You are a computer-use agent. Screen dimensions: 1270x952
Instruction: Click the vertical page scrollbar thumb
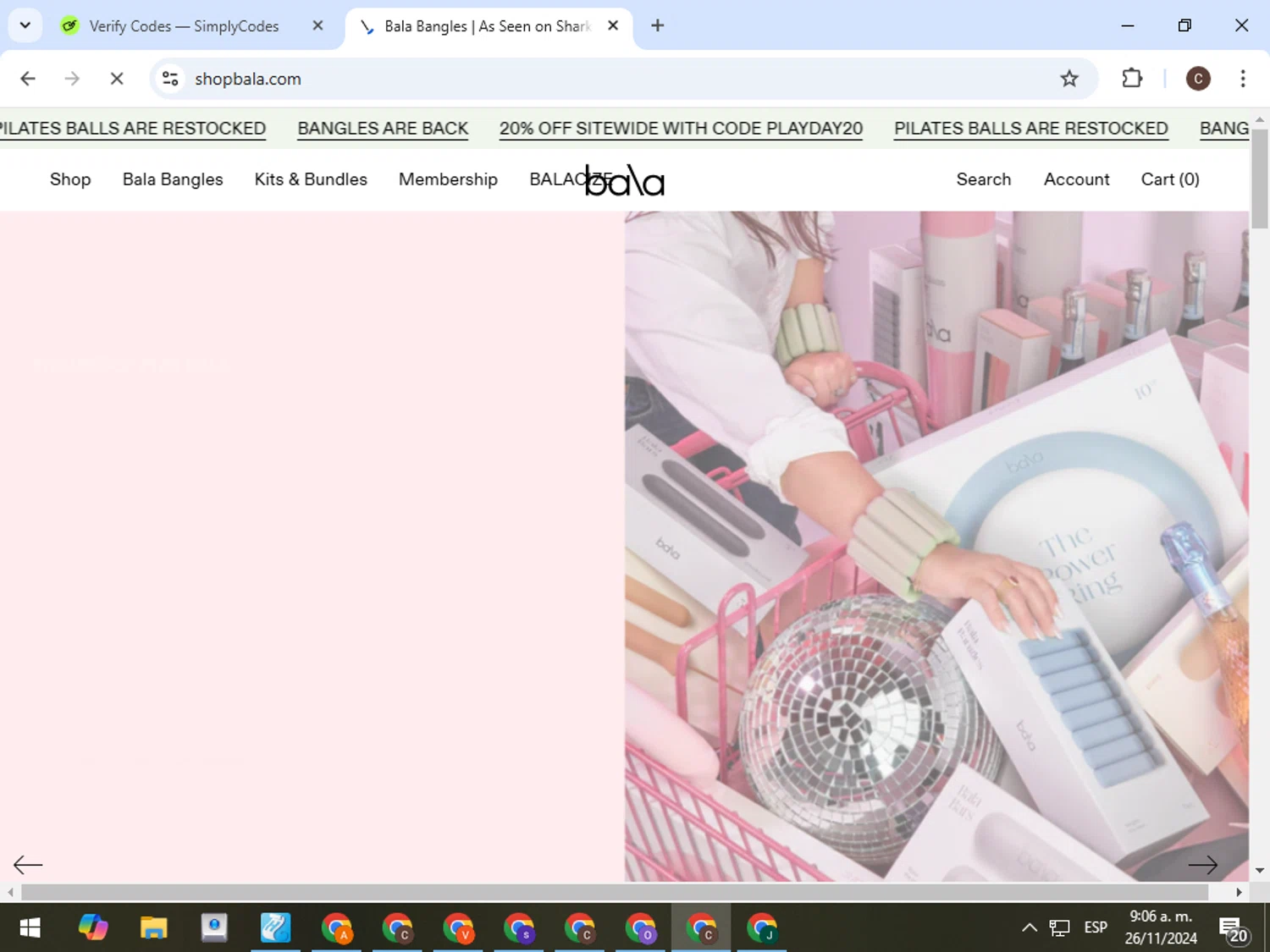[1260, 178]
